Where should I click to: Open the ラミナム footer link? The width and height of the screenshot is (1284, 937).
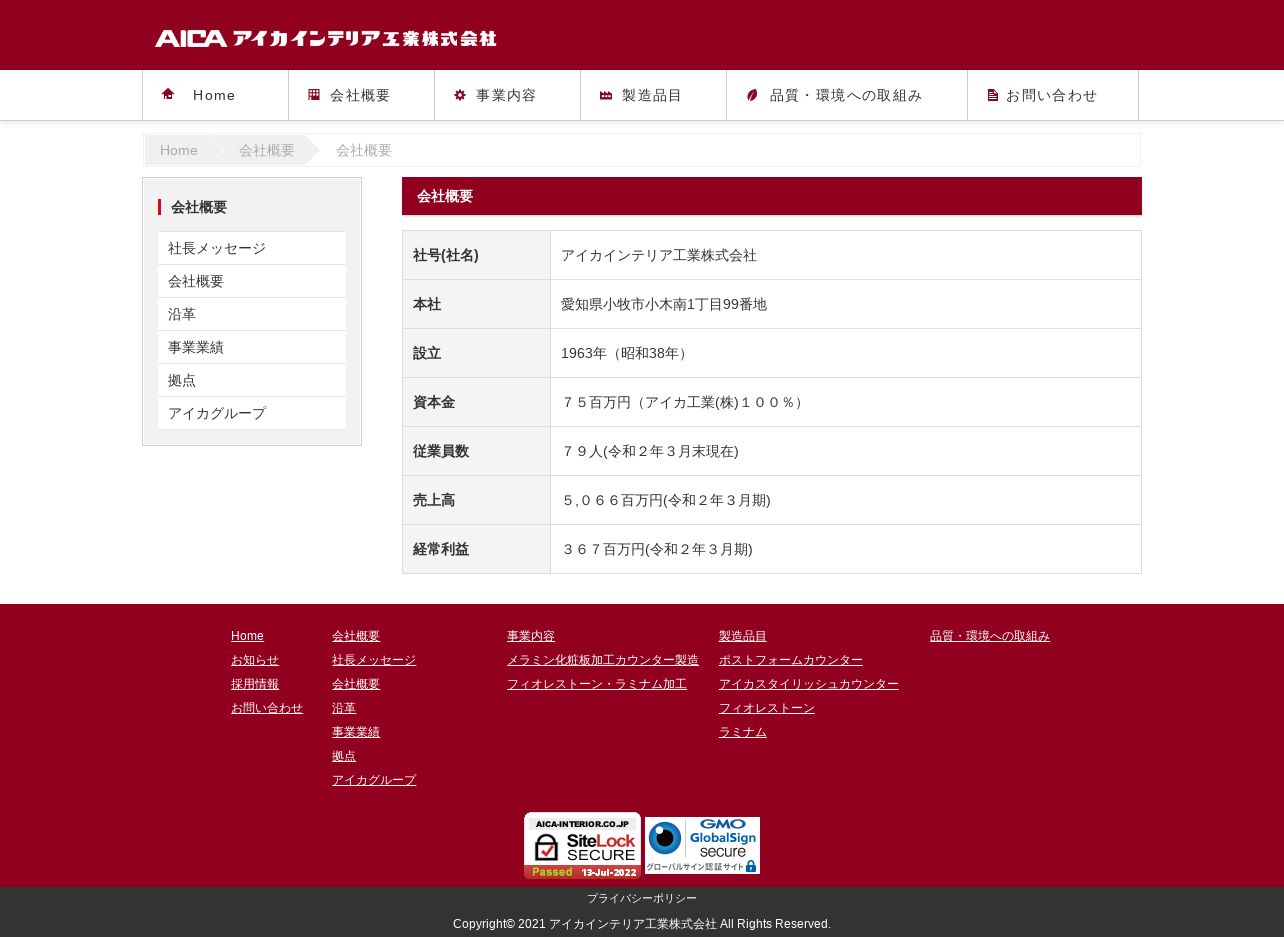[743, 732]
